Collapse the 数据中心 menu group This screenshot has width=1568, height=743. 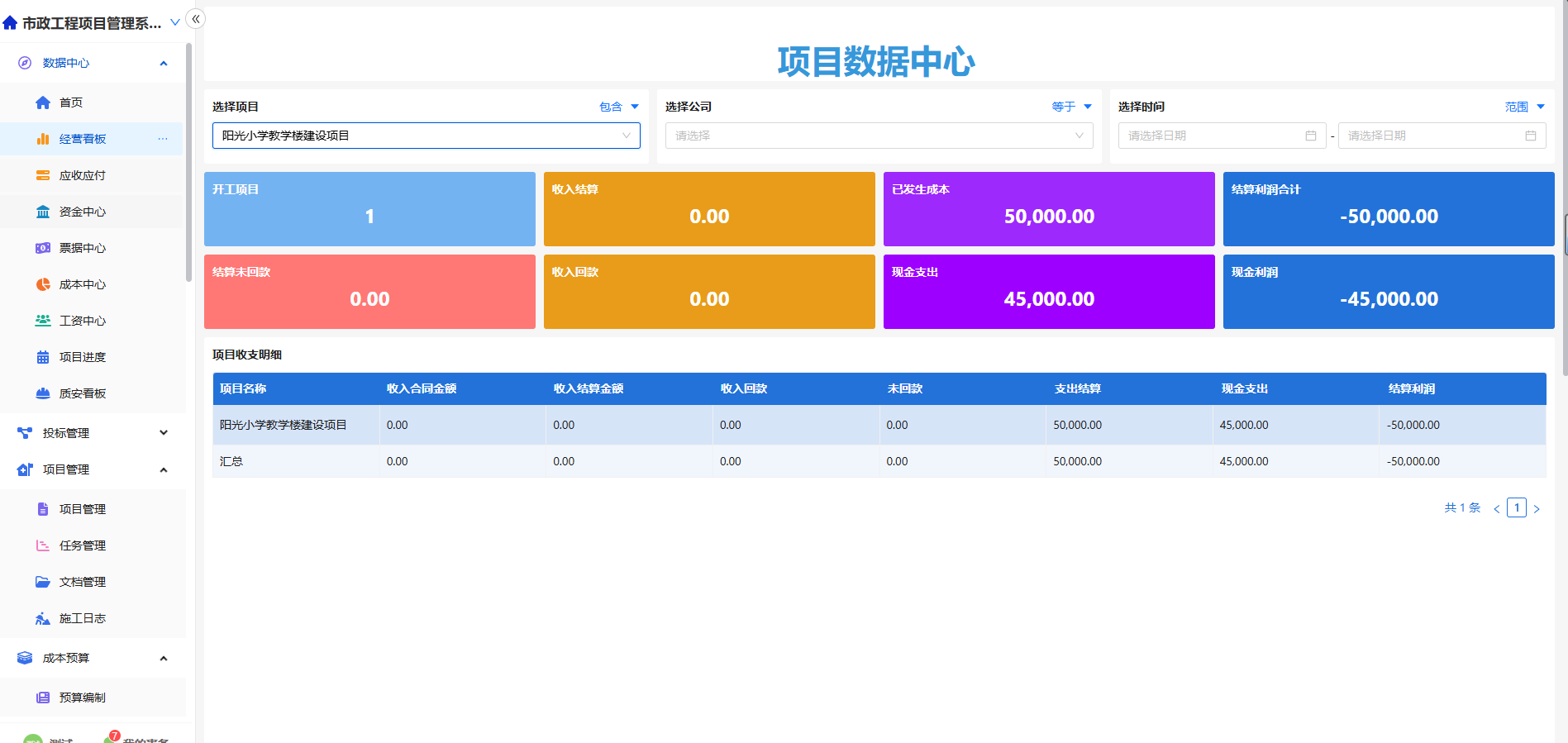164,64
